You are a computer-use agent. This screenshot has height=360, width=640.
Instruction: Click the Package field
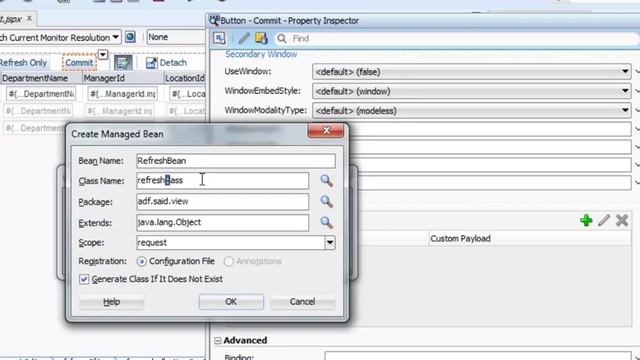[222, 202]
